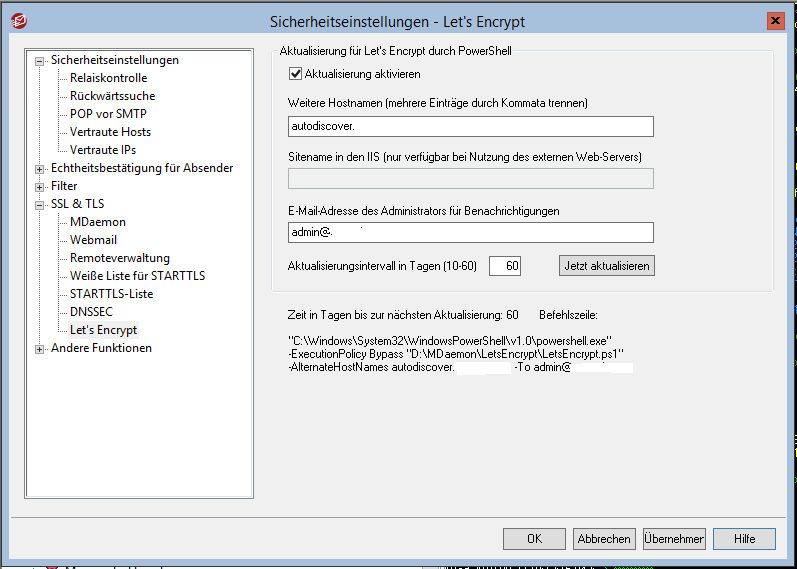Click the 'Jetzt aktualisieren' button

click(x=606, y=266)
